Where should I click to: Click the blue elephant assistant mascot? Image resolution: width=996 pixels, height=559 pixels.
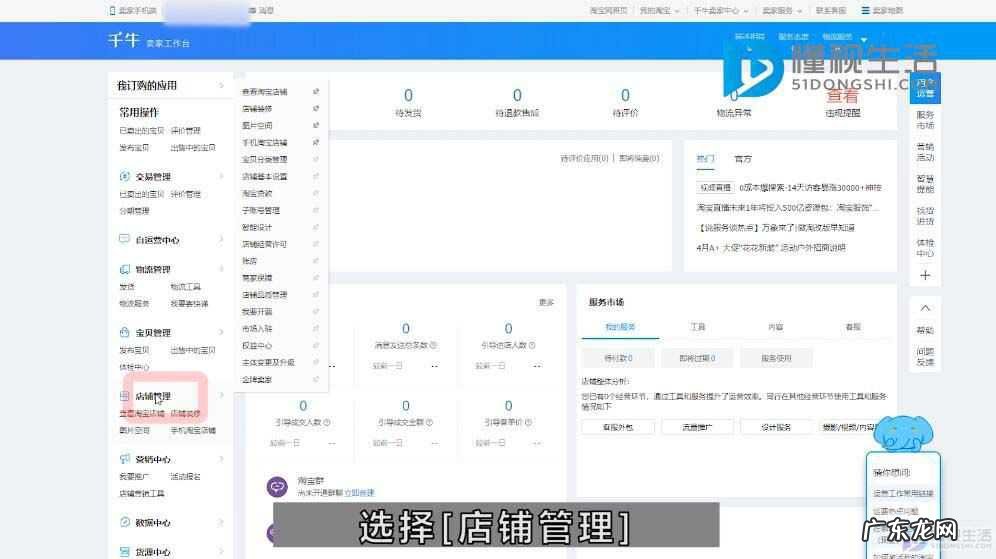pyautogui.click(x=903, y=433)
